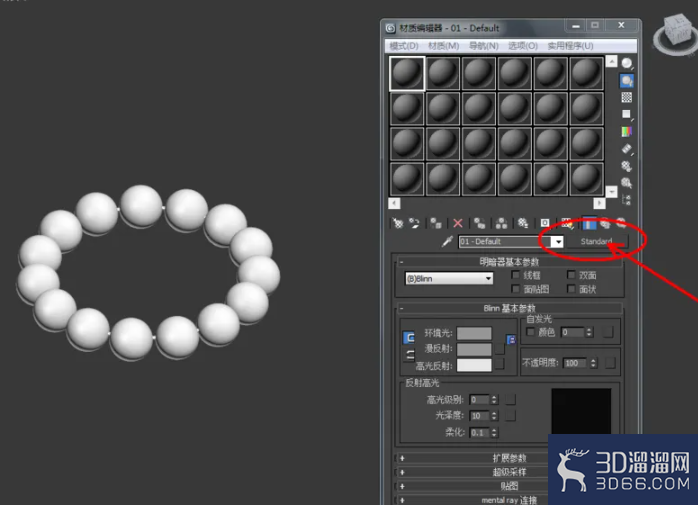Open the Material/Map Navigator icon

(x=627, y=200)
